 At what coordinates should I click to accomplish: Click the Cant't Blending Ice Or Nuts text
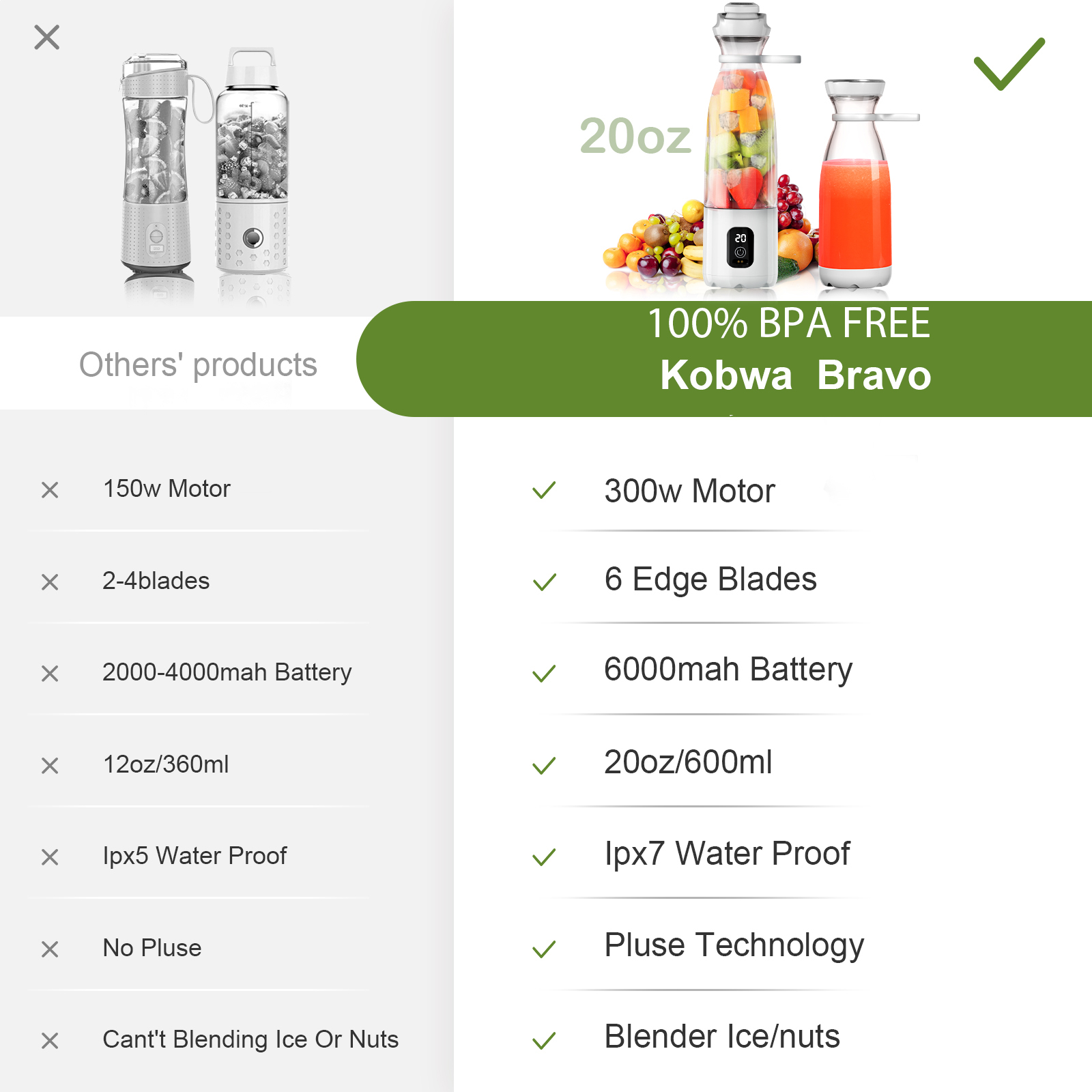tap(250, 1039)
